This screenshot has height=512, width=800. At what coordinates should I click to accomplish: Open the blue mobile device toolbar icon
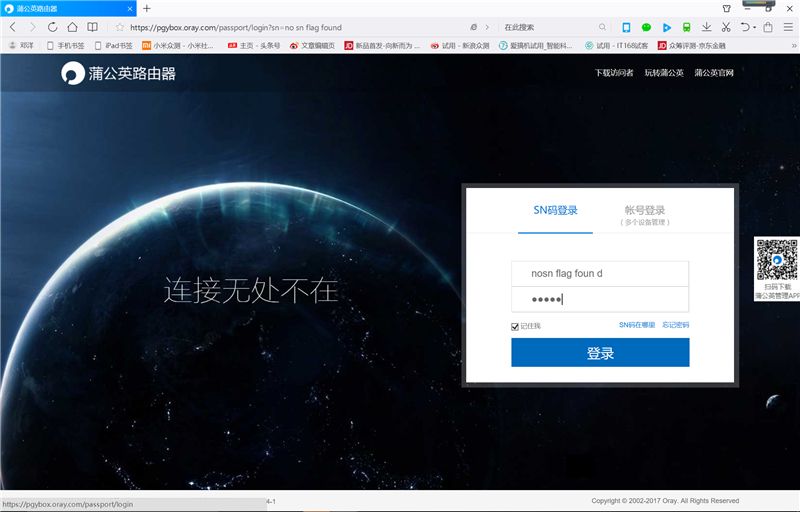(x=627, y=27)
